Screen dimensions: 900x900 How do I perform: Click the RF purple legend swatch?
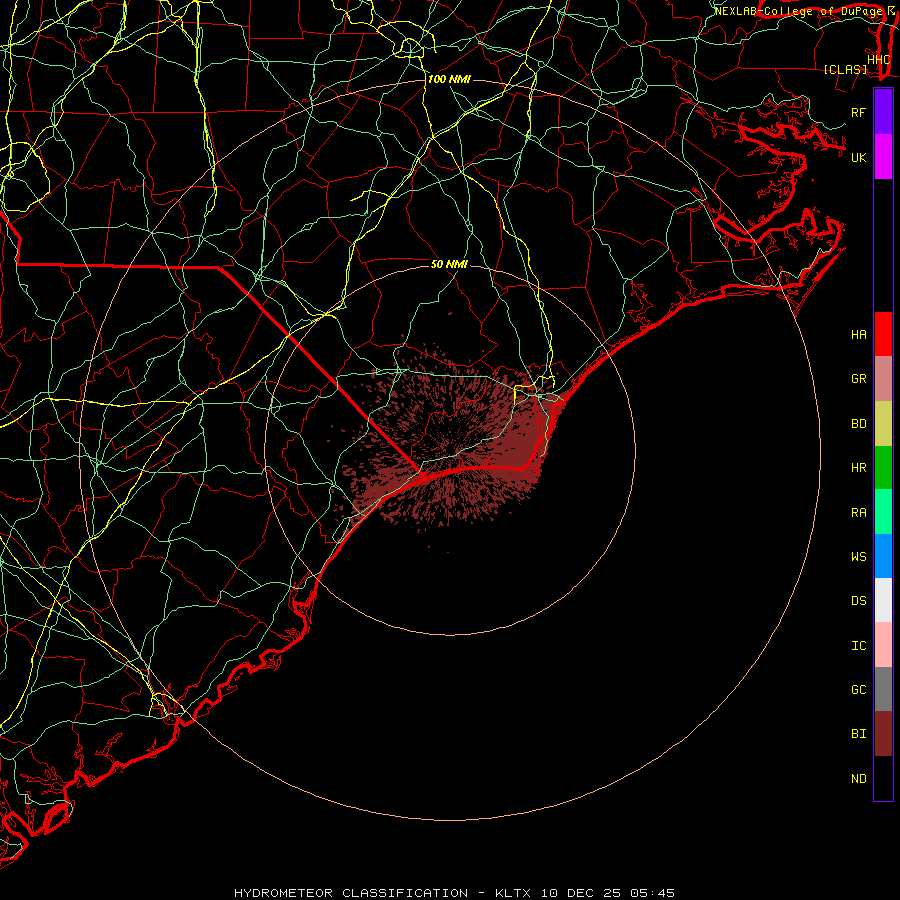click(883, 112)
